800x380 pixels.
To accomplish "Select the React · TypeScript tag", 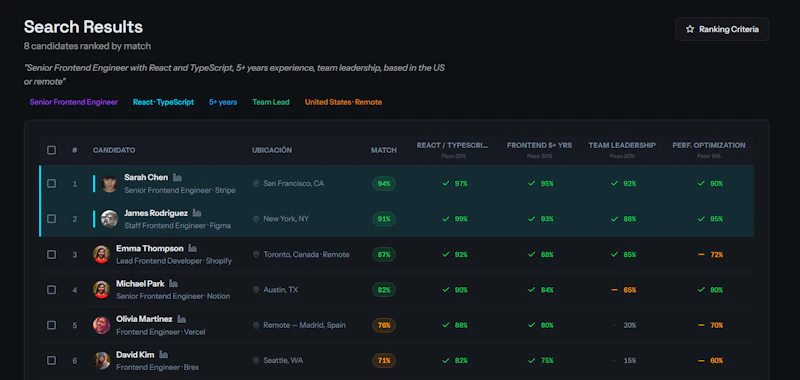I will pyautogui.click(x=163, y=102).
